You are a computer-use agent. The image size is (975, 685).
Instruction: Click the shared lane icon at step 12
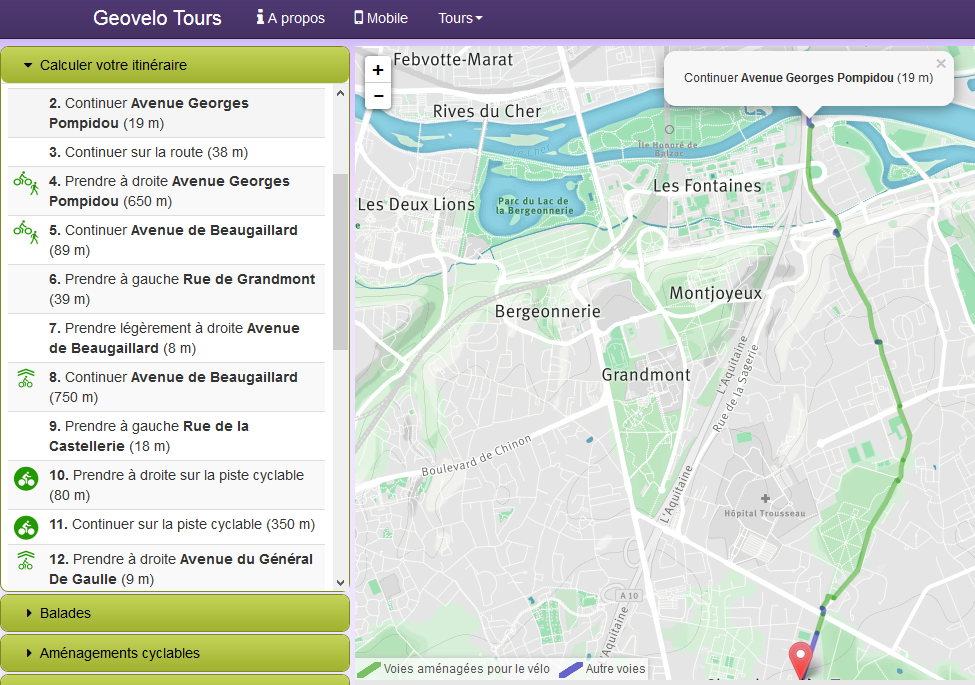coord(26,560)
